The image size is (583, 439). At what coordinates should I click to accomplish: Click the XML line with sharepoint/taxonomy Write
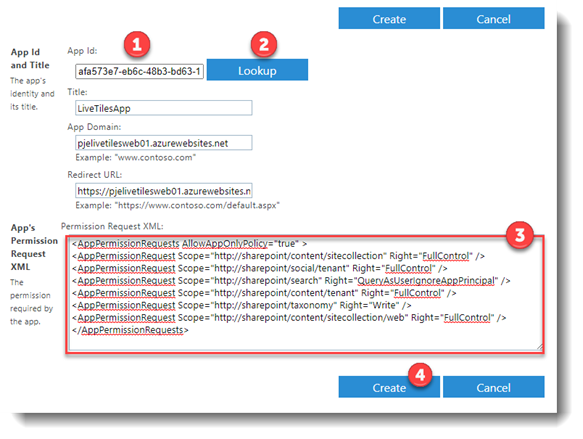point(242,305)
